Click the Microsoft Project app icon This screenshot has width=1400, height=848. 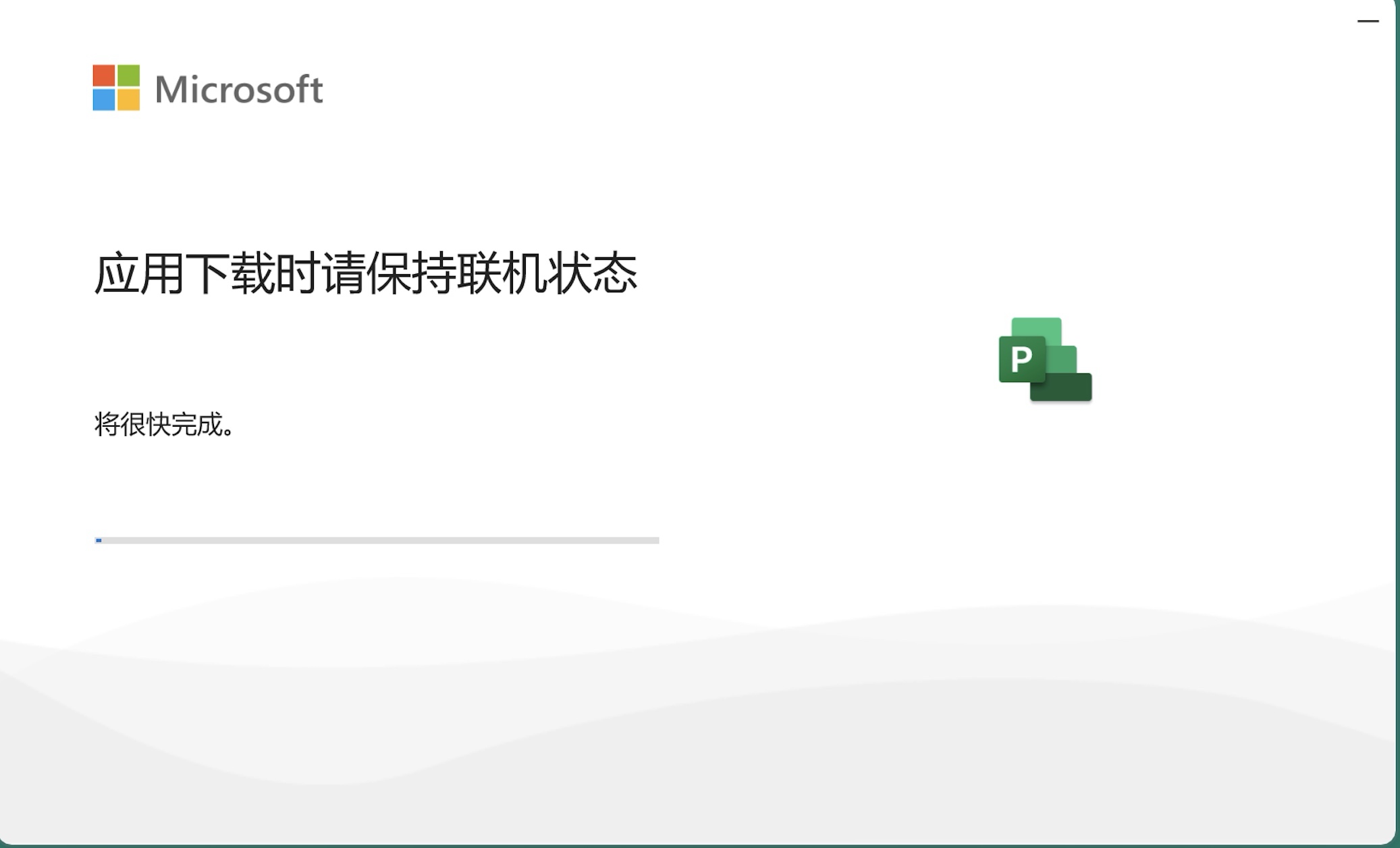(1045, 359)
